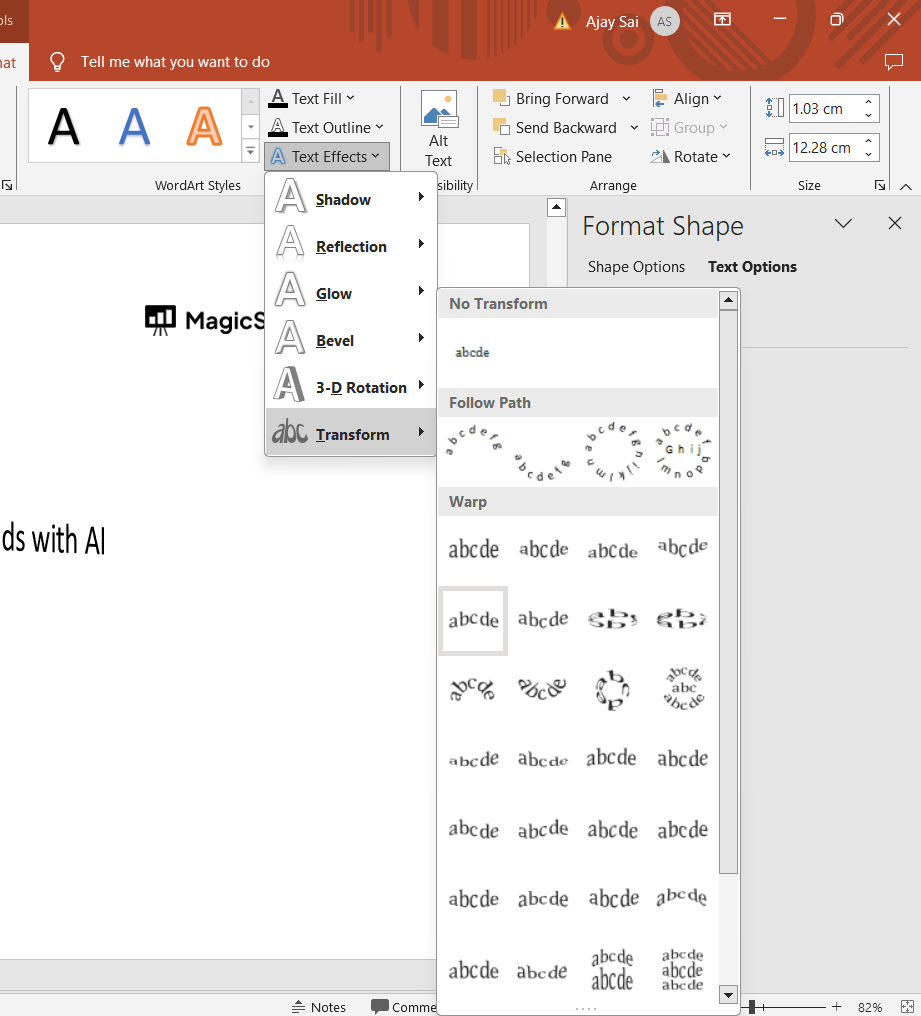
Task: Increase the shape height stepper value
Action: [x=869, y=103]
